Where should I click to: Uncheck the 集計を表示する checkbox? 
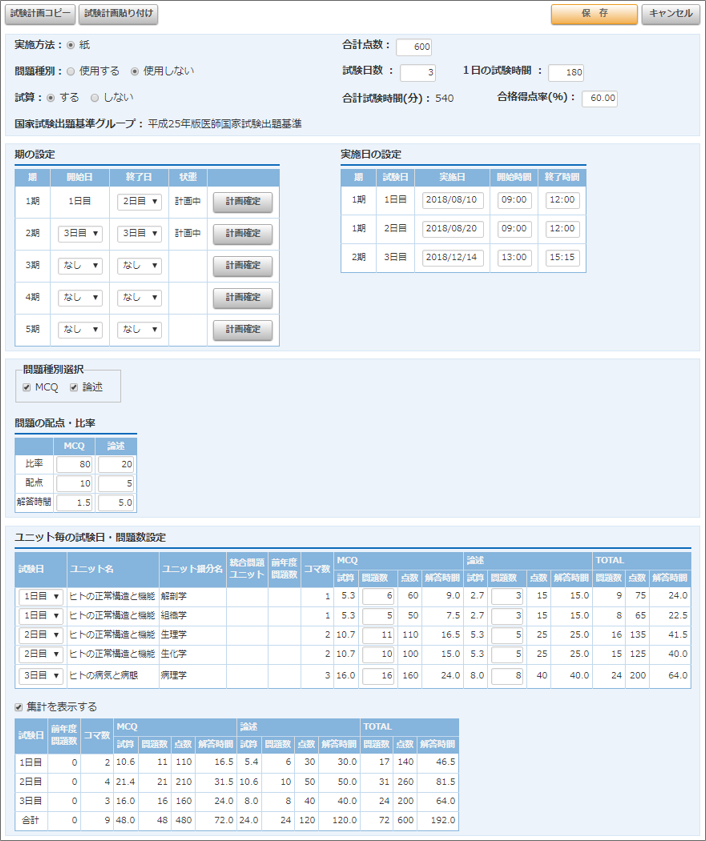pyautogui.click(x=20, y=707)
